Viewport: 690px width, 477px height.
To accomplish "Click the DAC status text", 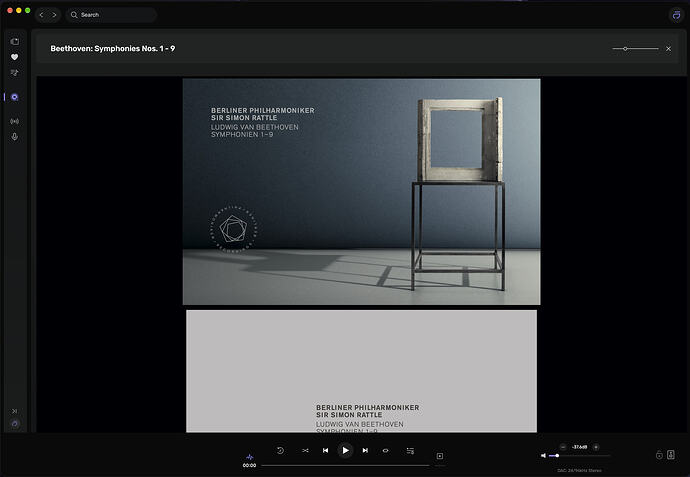I will (579, 470).
